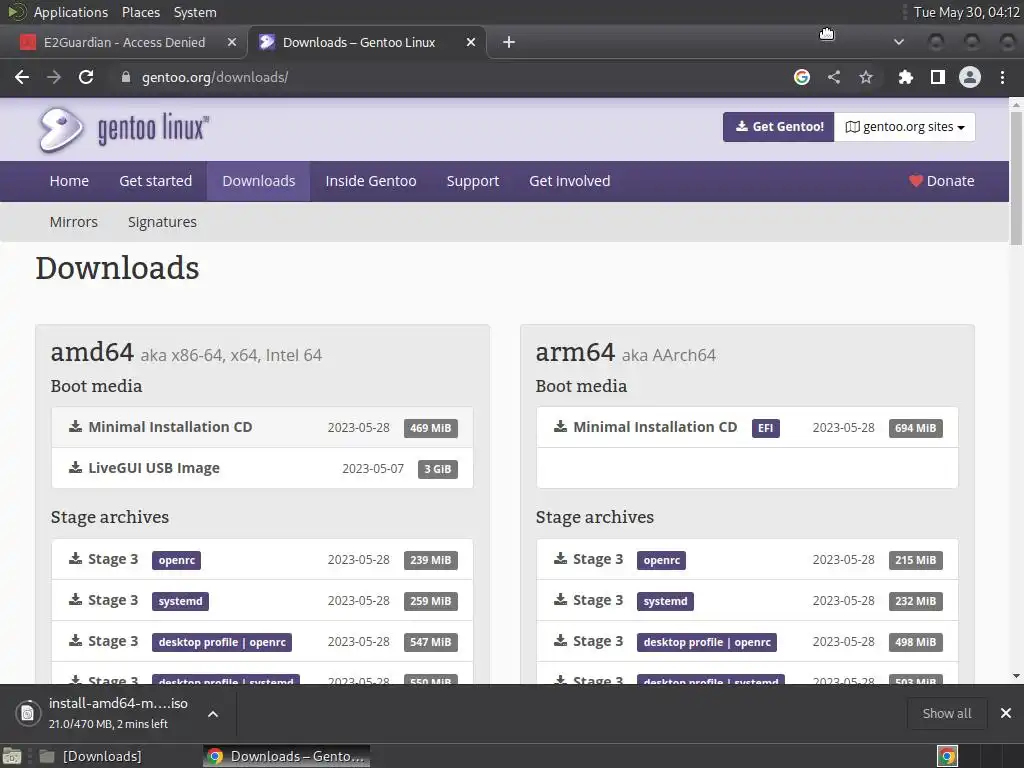Click download icon for amd64 Stage 3 openrc
Viewport: 1024px width, 768px height.
(76, 558)
